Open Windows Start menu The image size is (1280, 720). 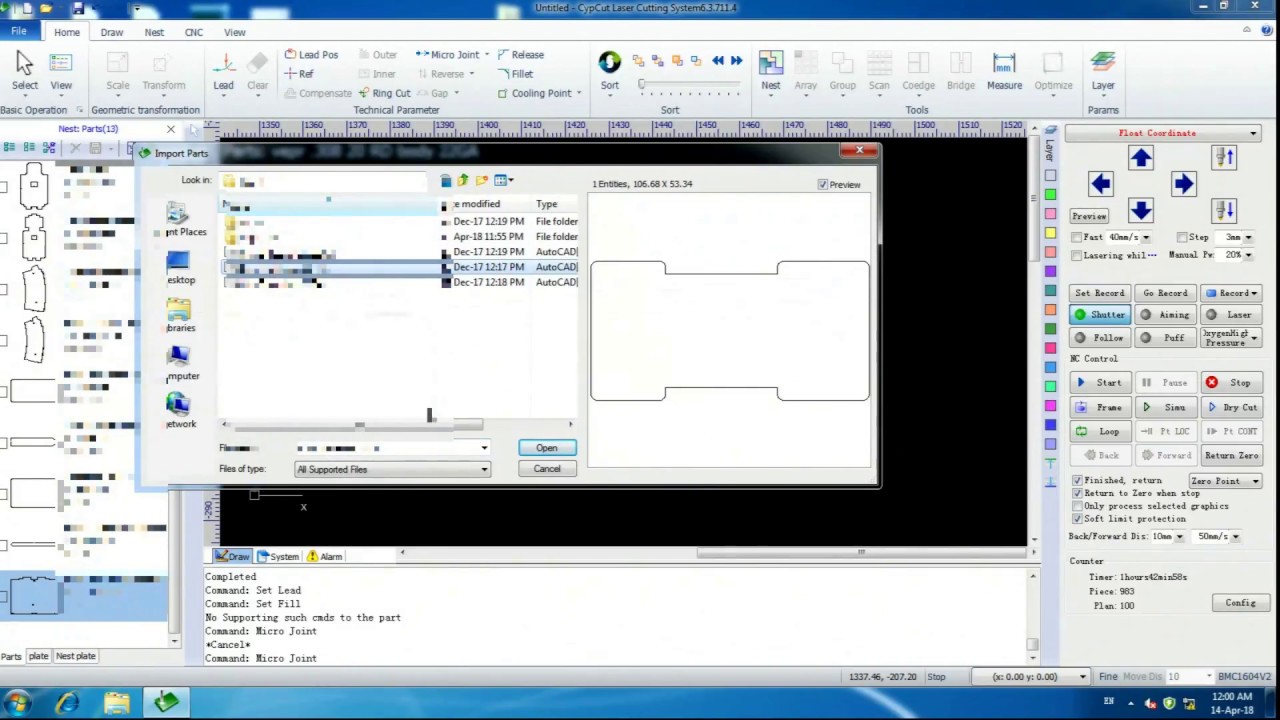pyautogui.click(x=19, y=703)
